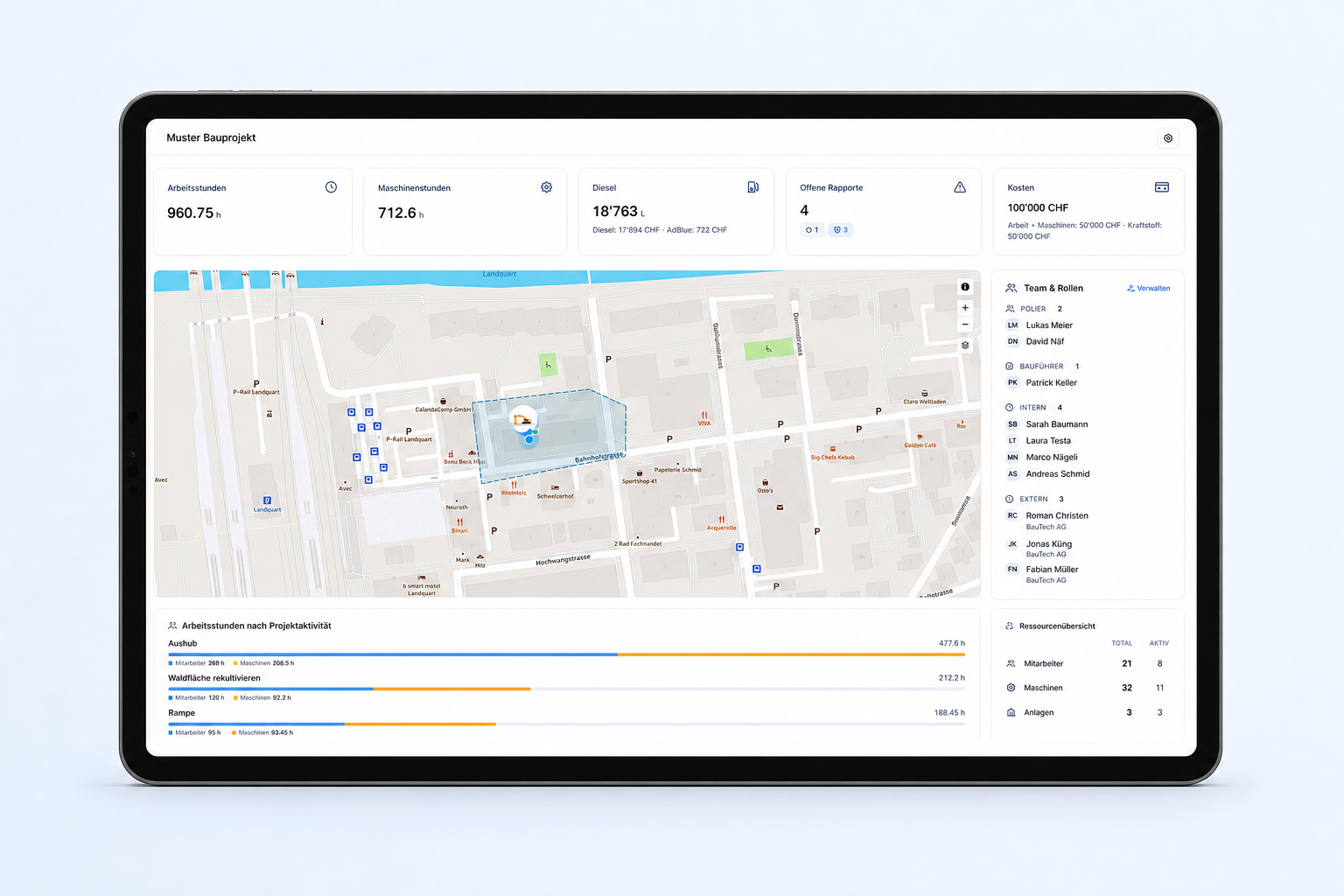Click the SB avatar of Sarah Baumann
This screenshot has width=1344, height=896.
[x=1012, y=424]
